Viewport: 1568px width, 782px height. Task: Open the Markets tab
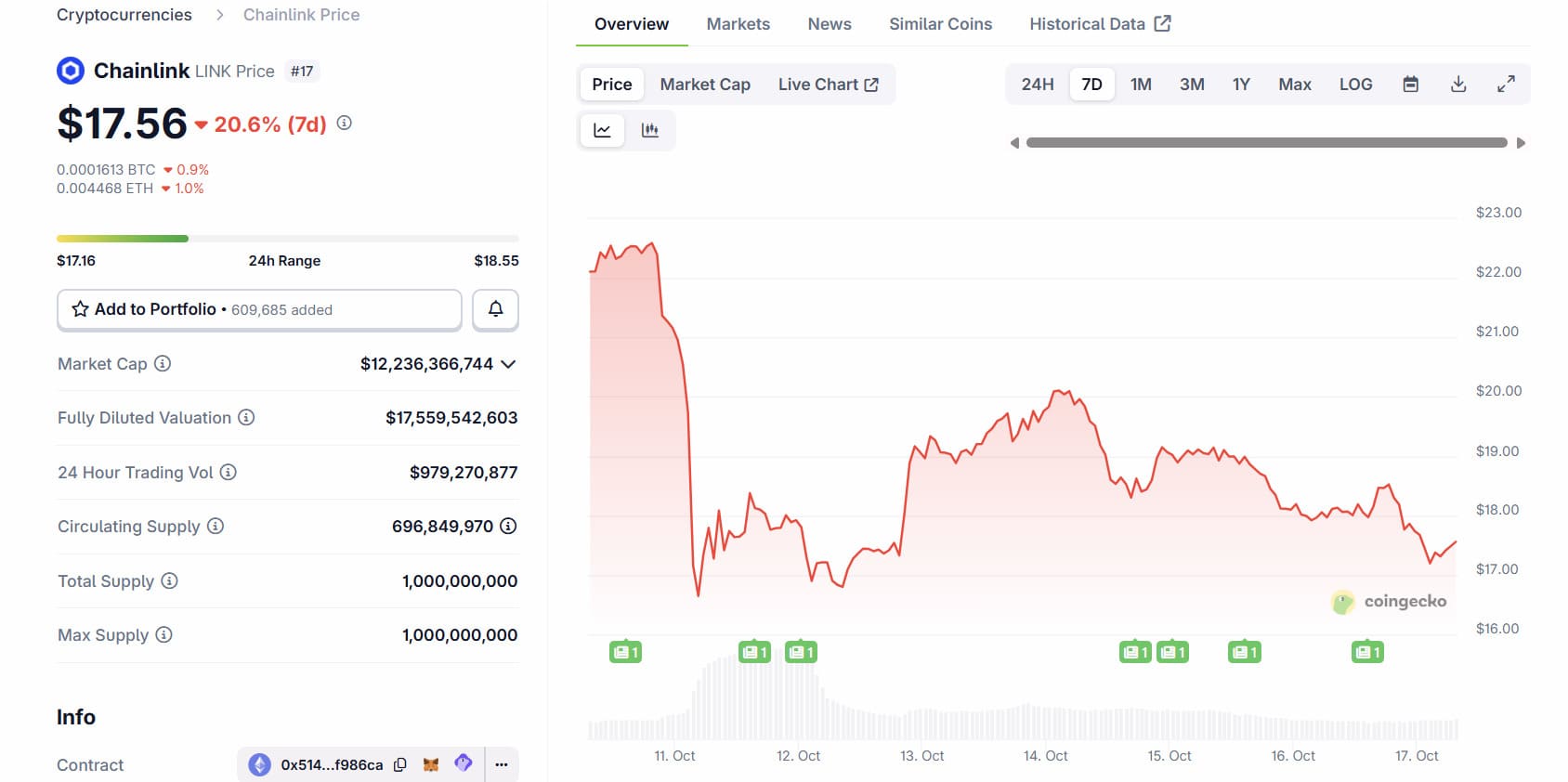tap(738, 24)
